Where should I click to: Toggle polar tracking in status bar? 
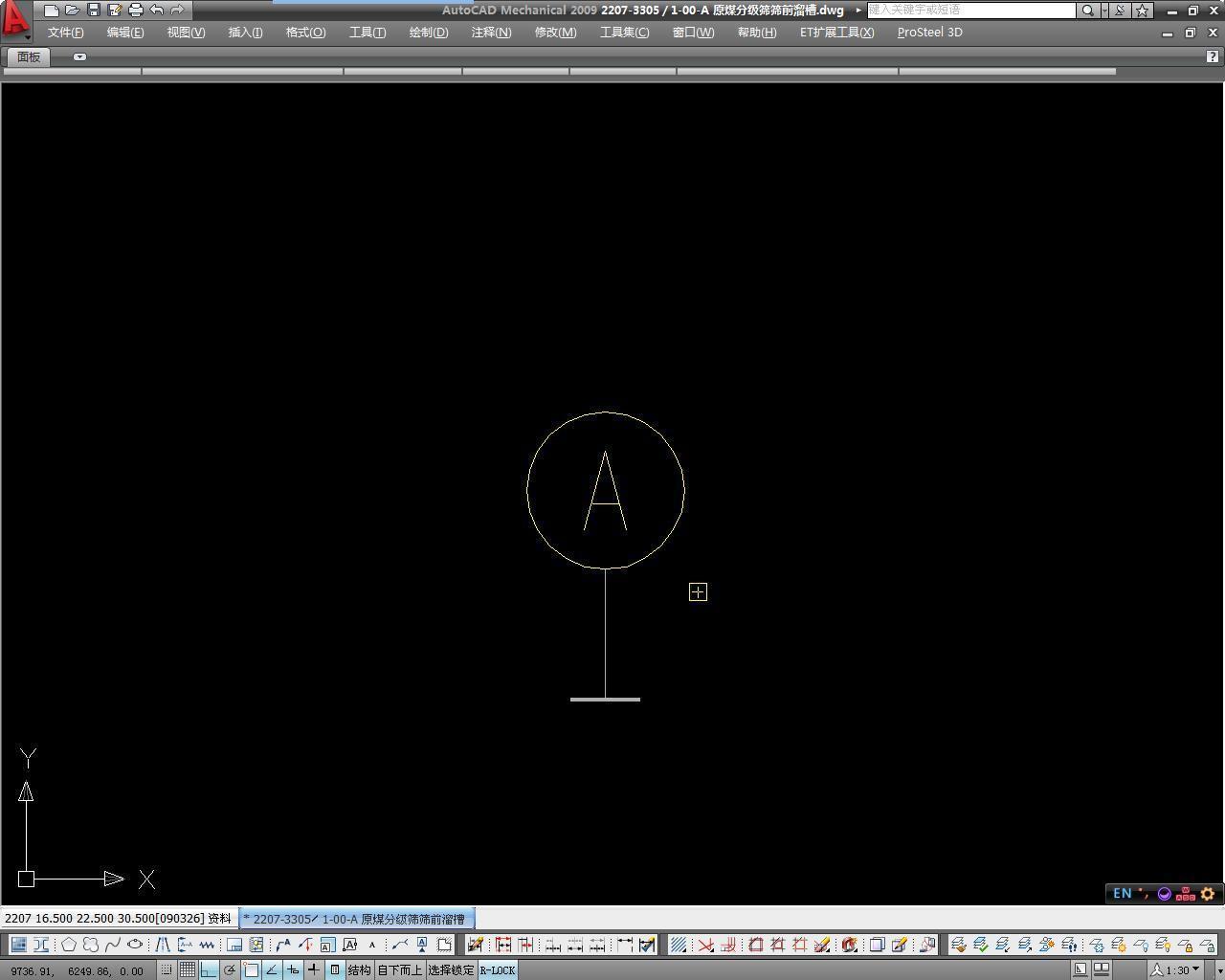point(230,969)
